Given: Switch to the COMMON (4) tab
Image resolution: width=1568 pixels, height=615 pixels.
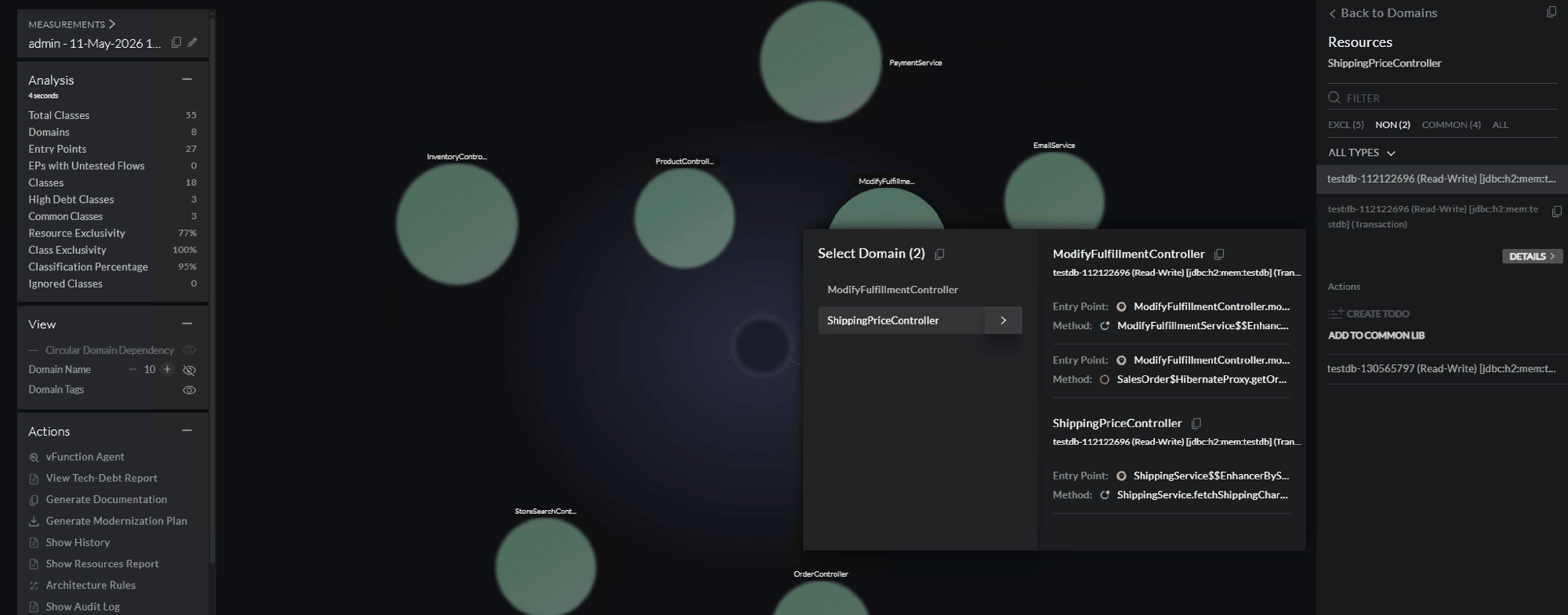Looking at the screenshot, I should point(1451,125).
